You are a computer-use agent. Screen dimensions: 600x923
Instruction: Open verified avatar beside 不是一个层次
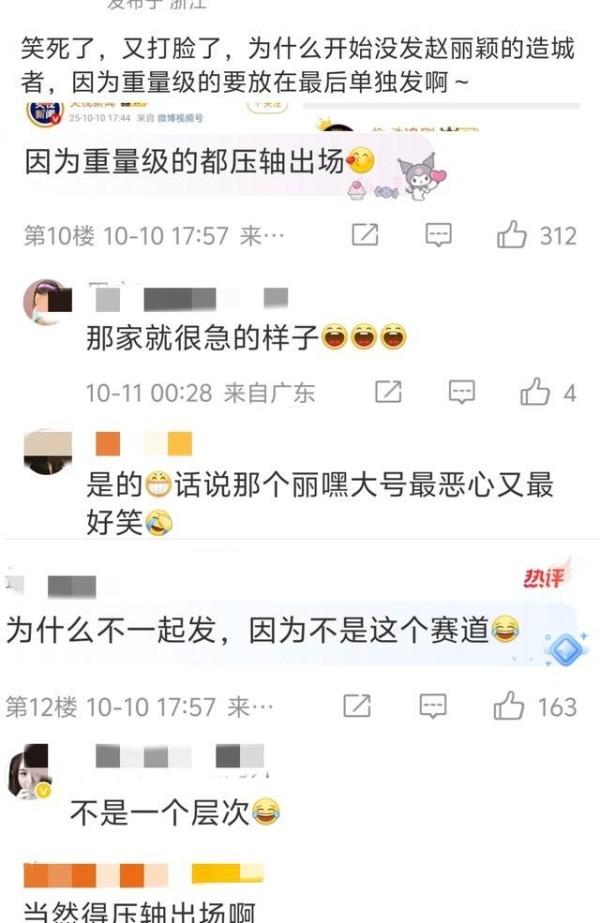(x=28, y=771)
